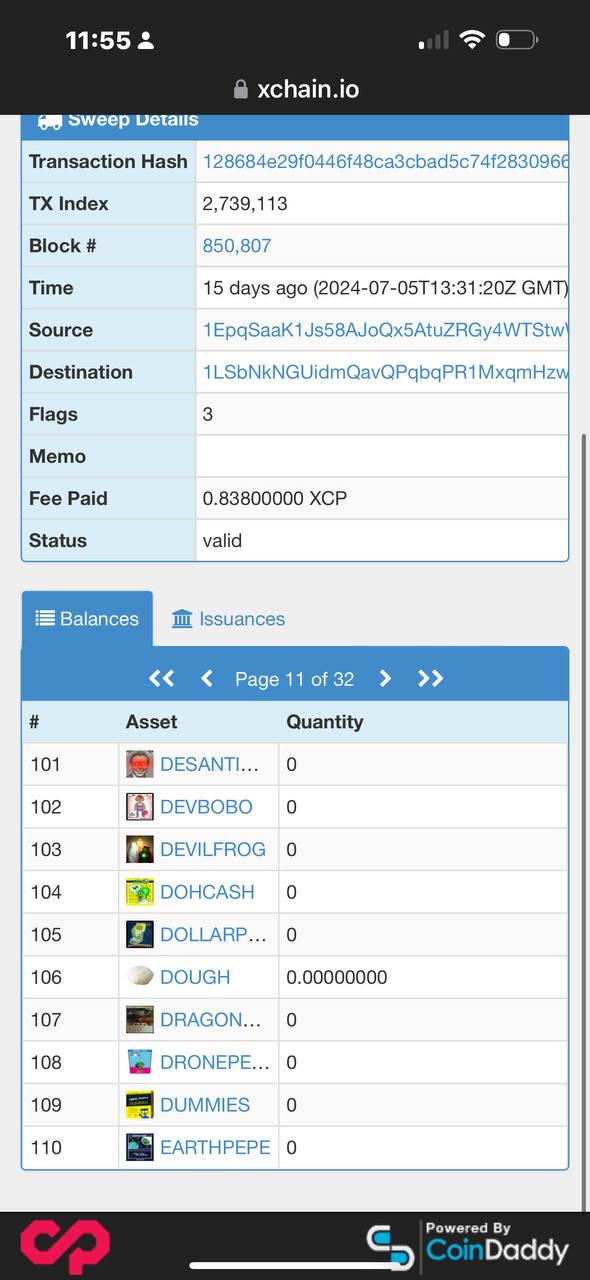590x1280 pixels.
Task: Click the Counterparty logo in footer
Action: (x=65, y=1246)
